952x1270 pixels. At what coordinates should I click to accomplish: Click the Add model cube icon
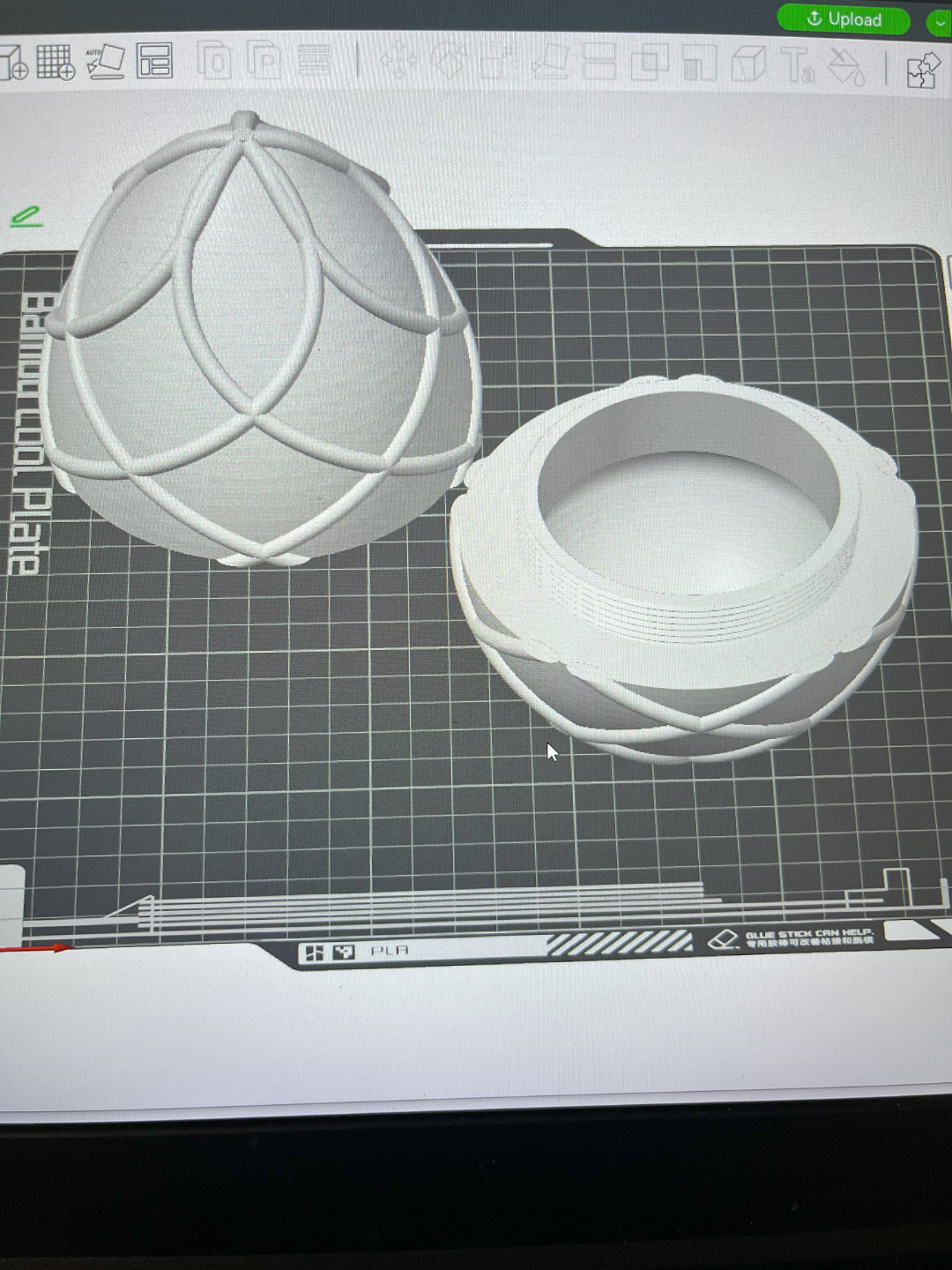click(x=12, y=63)
